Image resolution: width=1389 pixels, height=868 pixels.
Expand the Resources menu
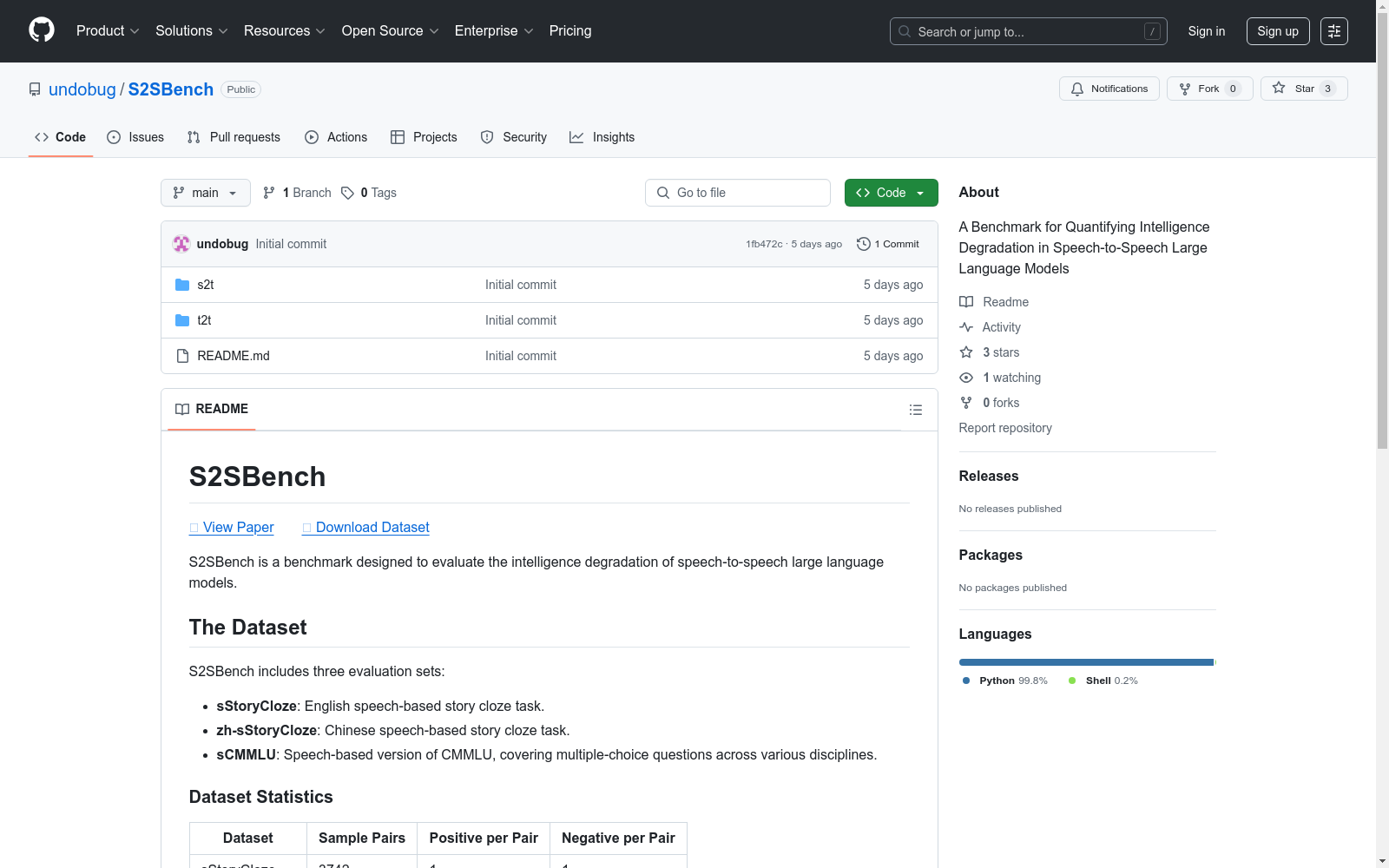284,30
